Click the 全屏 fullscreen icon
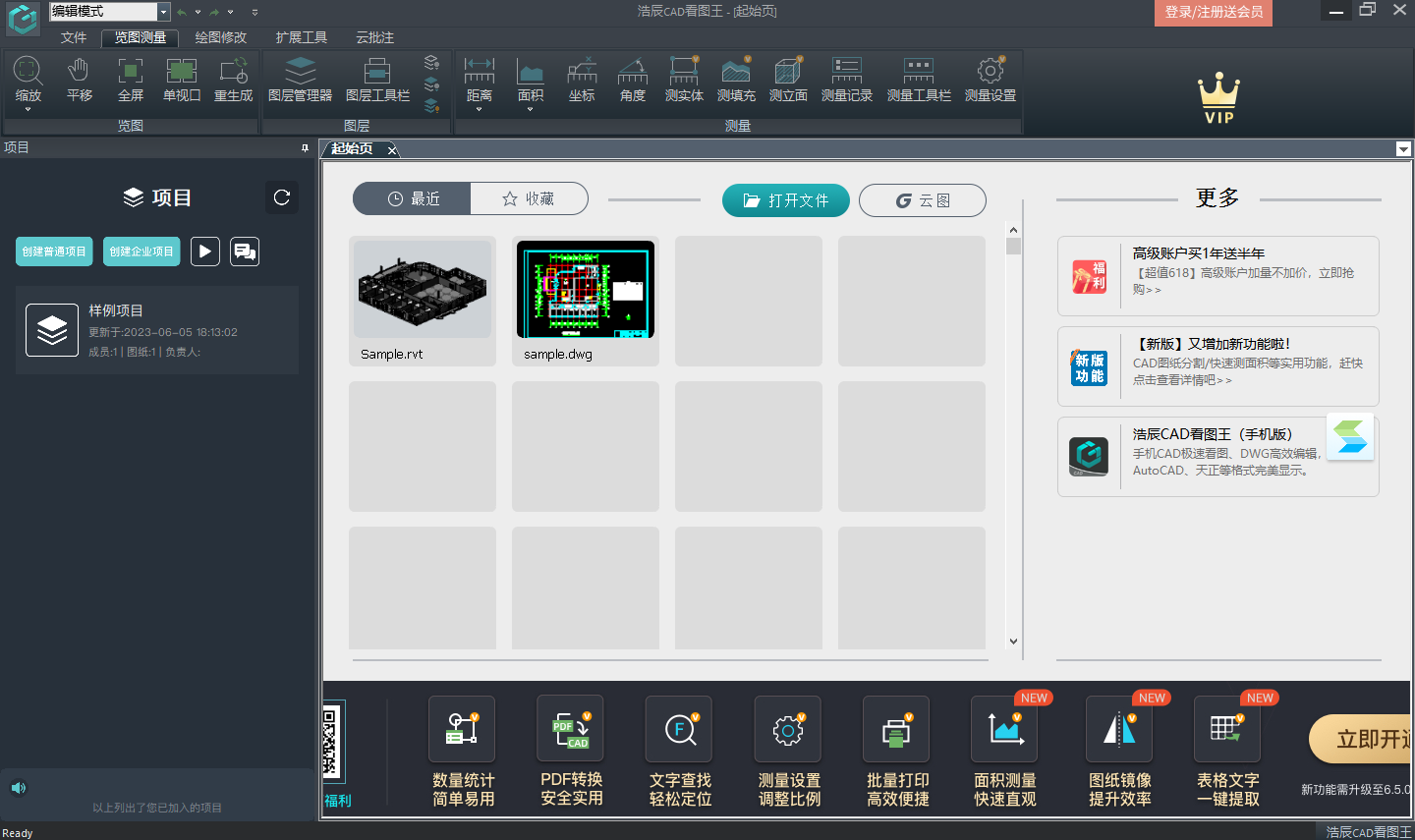 (131, 80)
